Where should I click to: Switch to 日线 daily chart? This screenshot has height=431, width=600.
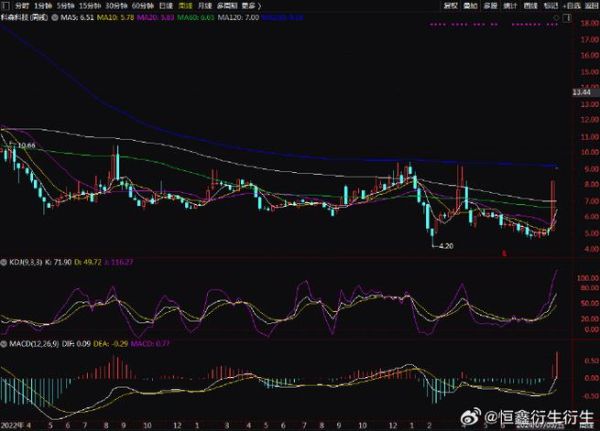coord(166,6)
